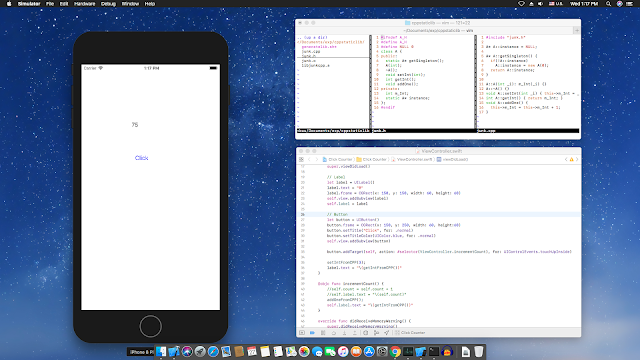Select junk.cpp in vim file list
Image resolution: width=640 pixels, height=360 pixels.
pyautogui.click(x=311, y=51)
